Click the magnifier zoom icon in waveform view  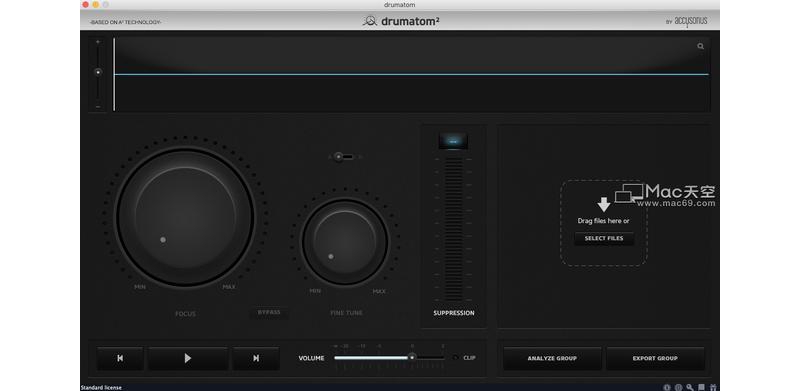701,46
